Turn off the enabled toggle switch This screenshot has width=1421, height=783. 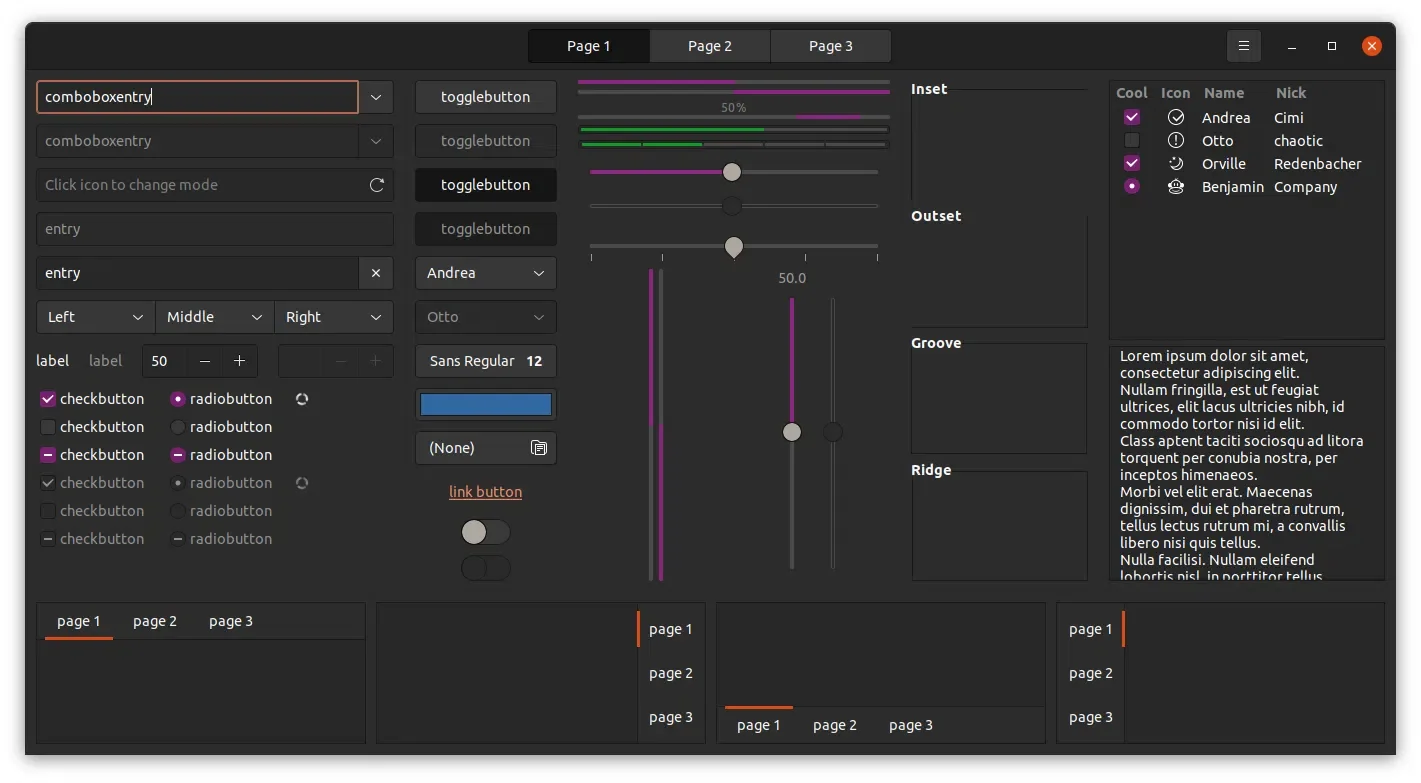(485, 531)
